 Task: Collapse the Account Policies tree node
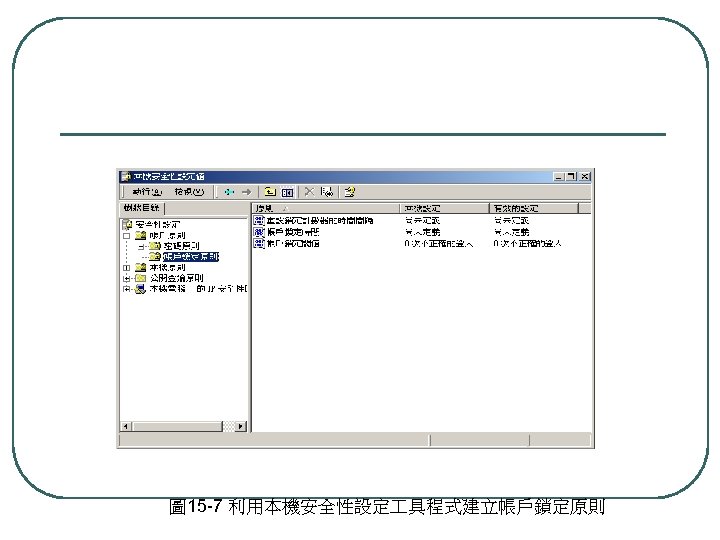pyautogui.click(x=127, y=236)
